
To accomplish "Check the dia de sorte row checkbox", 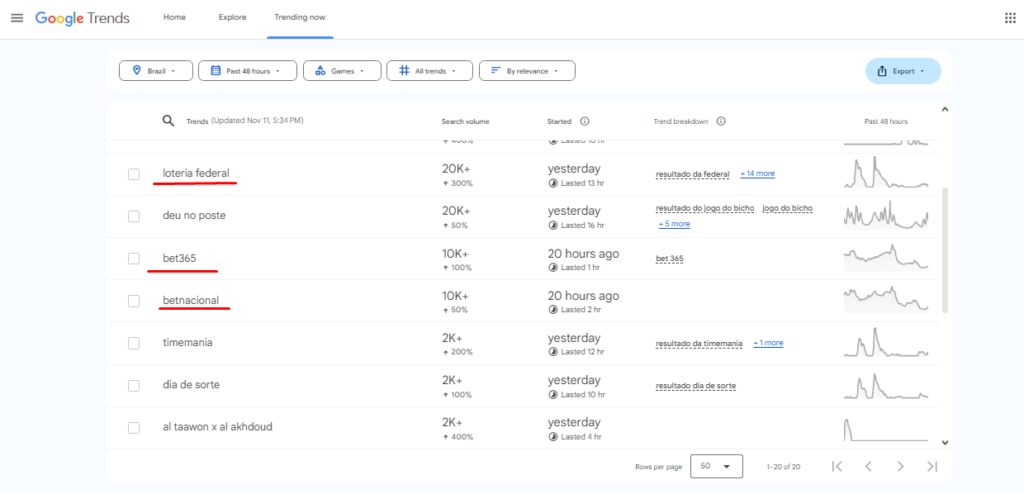I will tap(134, 386).
